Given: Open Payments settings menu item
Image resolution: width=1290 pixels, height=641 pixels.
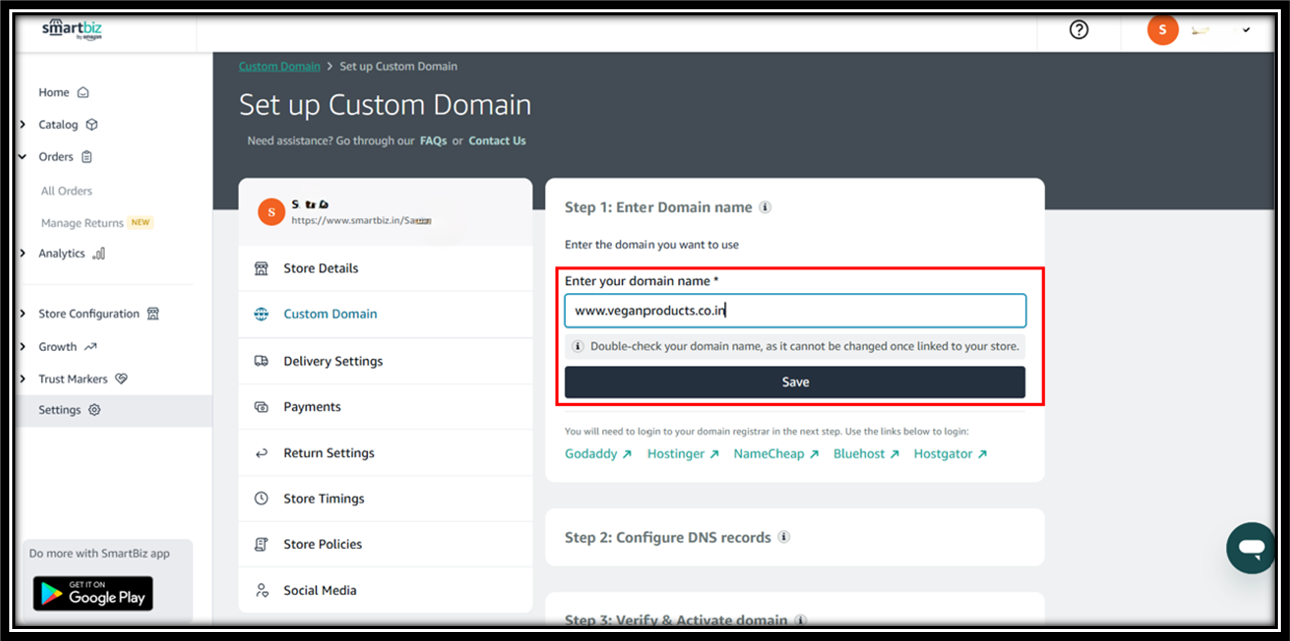Looking at the screenshot, I should click(312, 407).
